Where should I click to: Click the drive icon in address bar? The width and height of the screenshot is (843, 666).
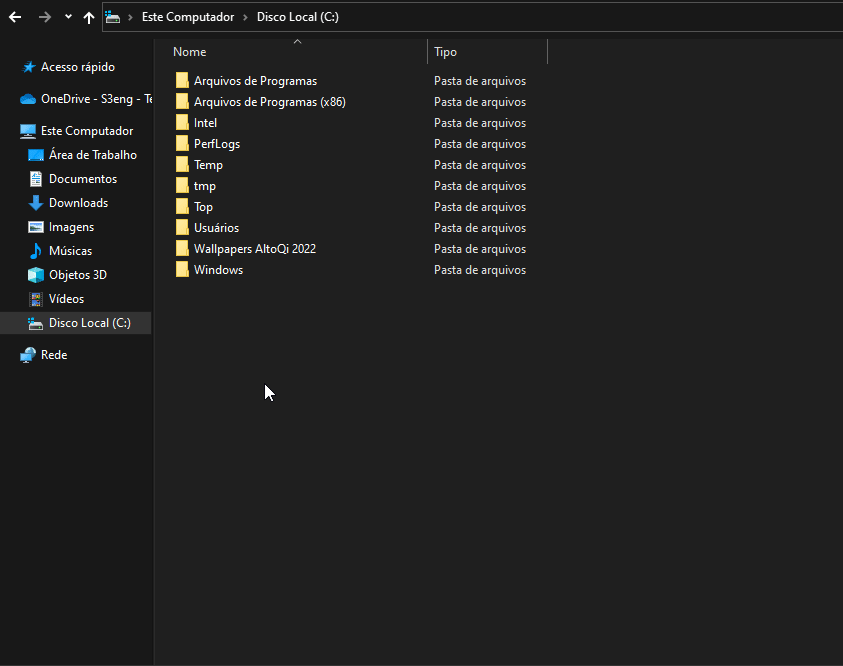[112, 17]
